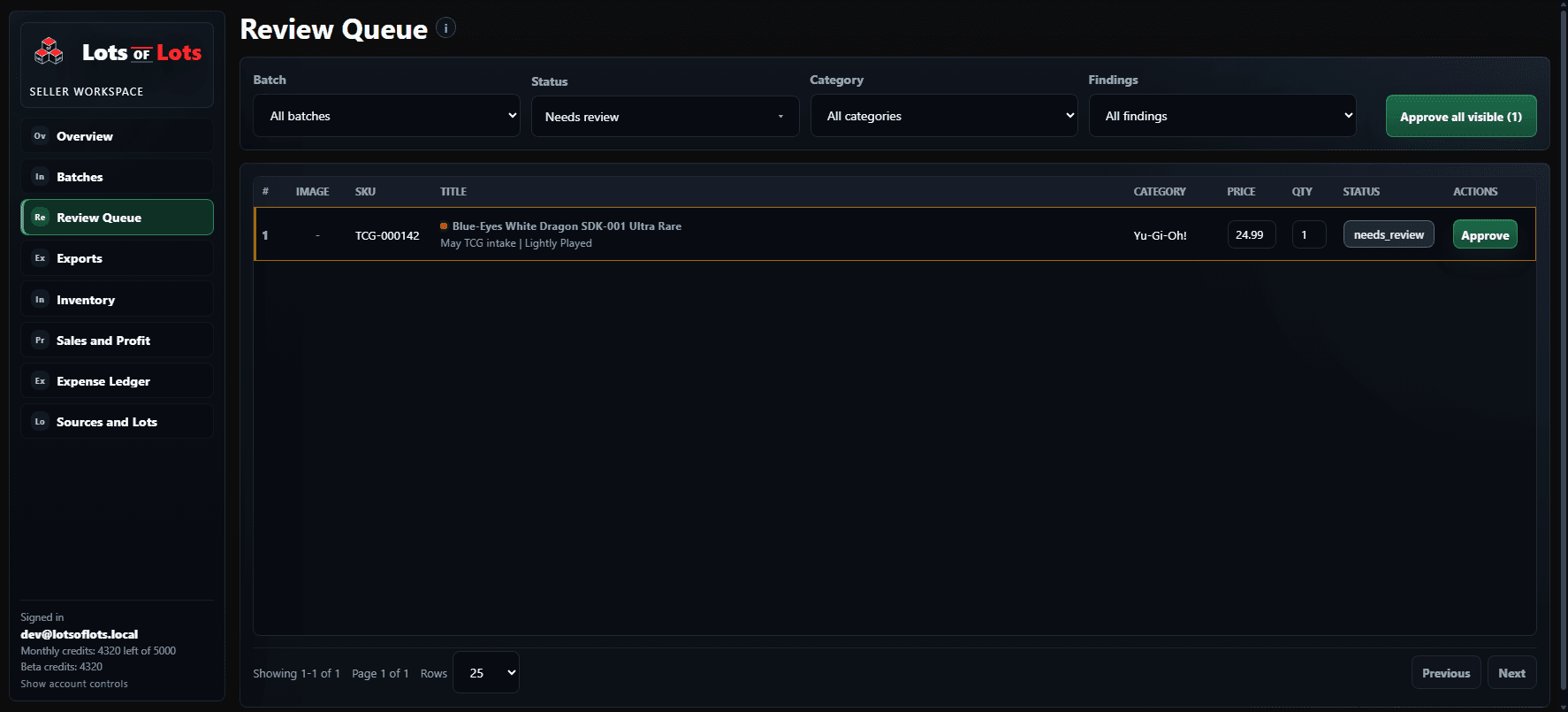Open the Batches section
This screenshot has height=712, width=1568.
[117, 177]
